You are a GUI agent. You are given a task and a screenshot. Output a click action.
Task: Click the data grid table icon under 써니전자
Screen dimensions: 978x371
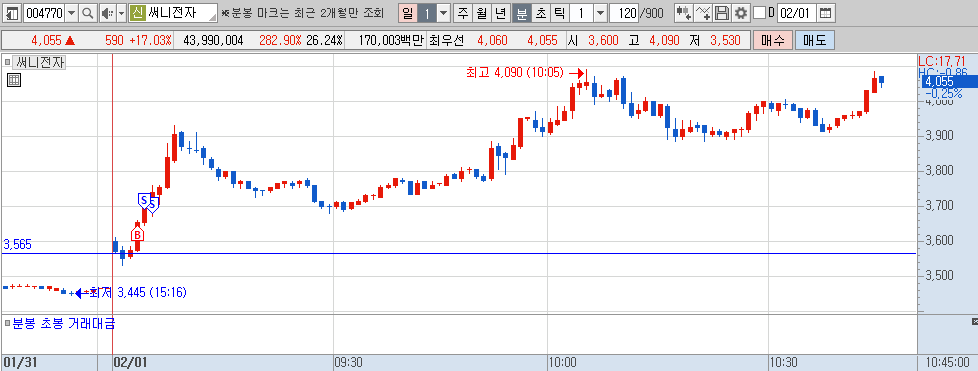coord(14,80)
